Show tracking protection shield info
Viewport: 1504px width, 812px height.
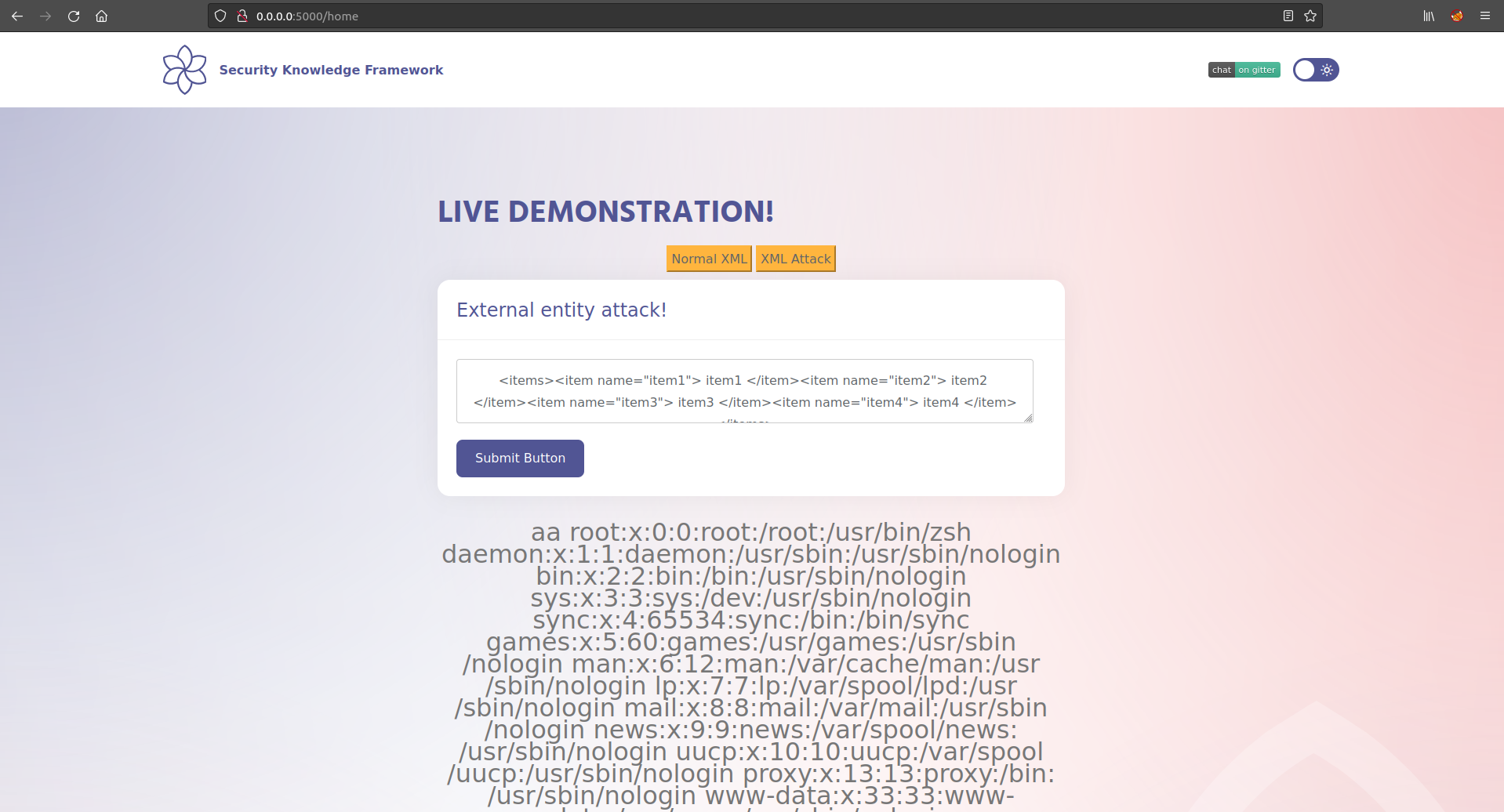220,16
